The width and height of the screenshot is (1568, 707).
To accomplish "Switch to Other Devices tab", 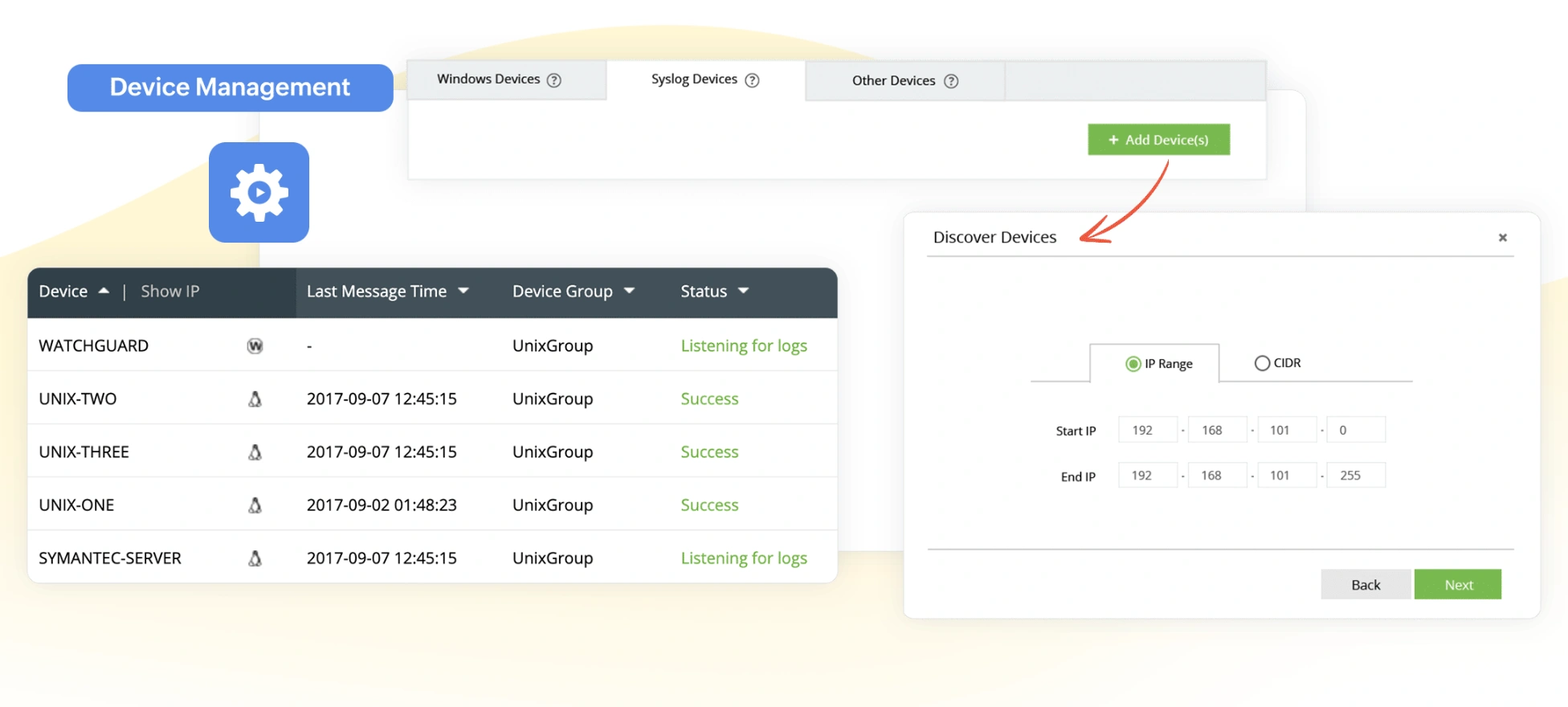I will (905, 80).
